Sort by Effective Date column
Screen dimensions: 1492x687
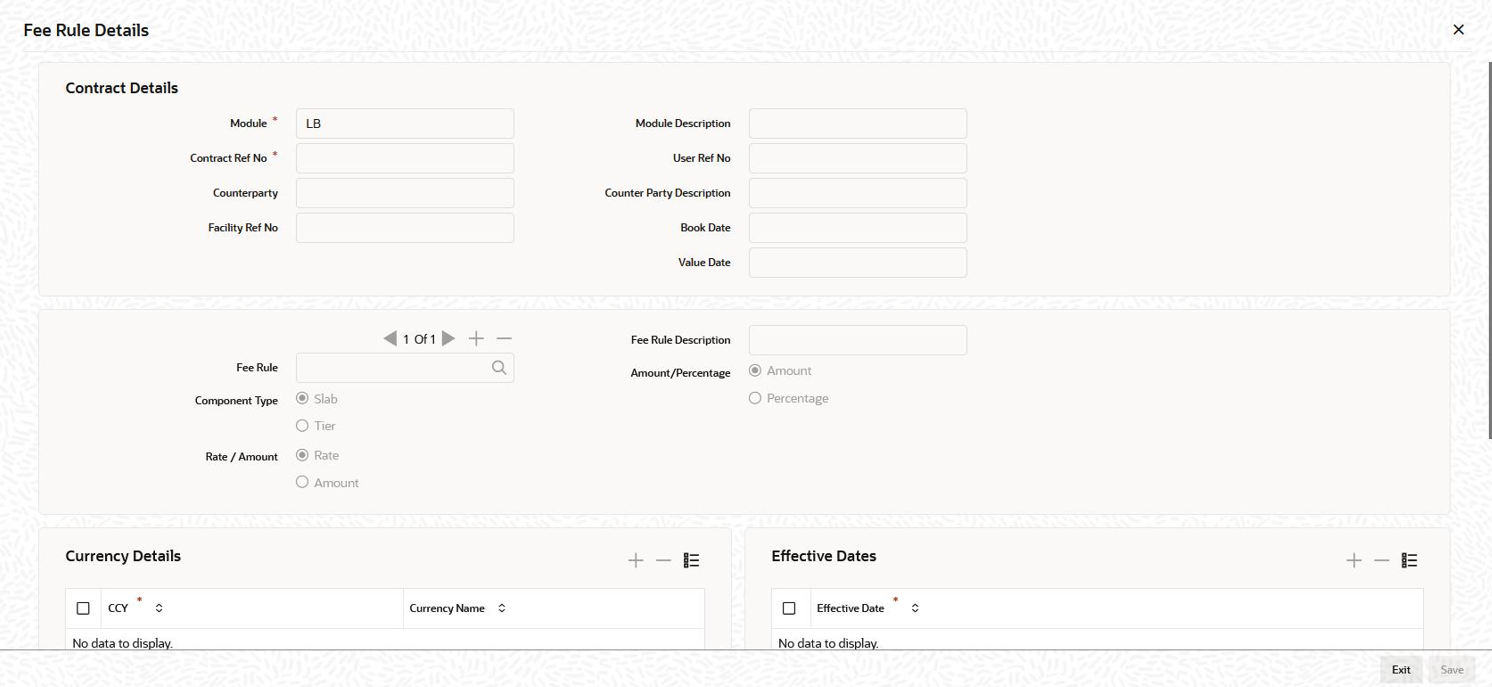915,608
